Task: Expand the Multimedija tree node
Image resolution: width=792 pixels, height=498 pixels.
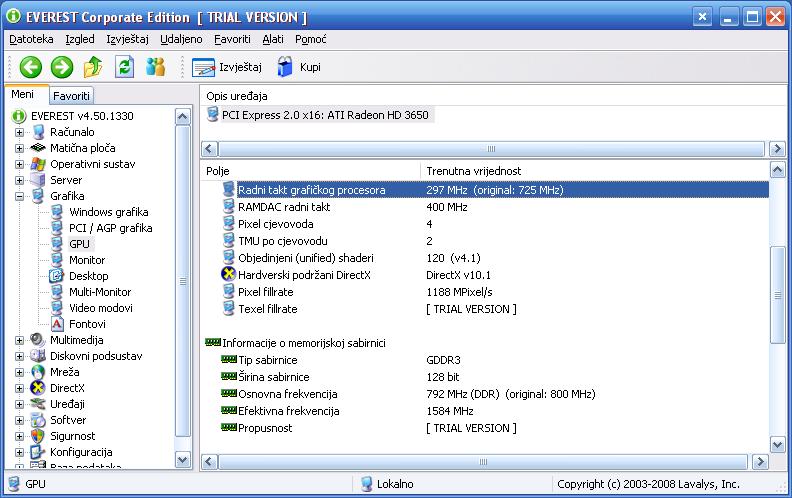Action: coord(19,340)
